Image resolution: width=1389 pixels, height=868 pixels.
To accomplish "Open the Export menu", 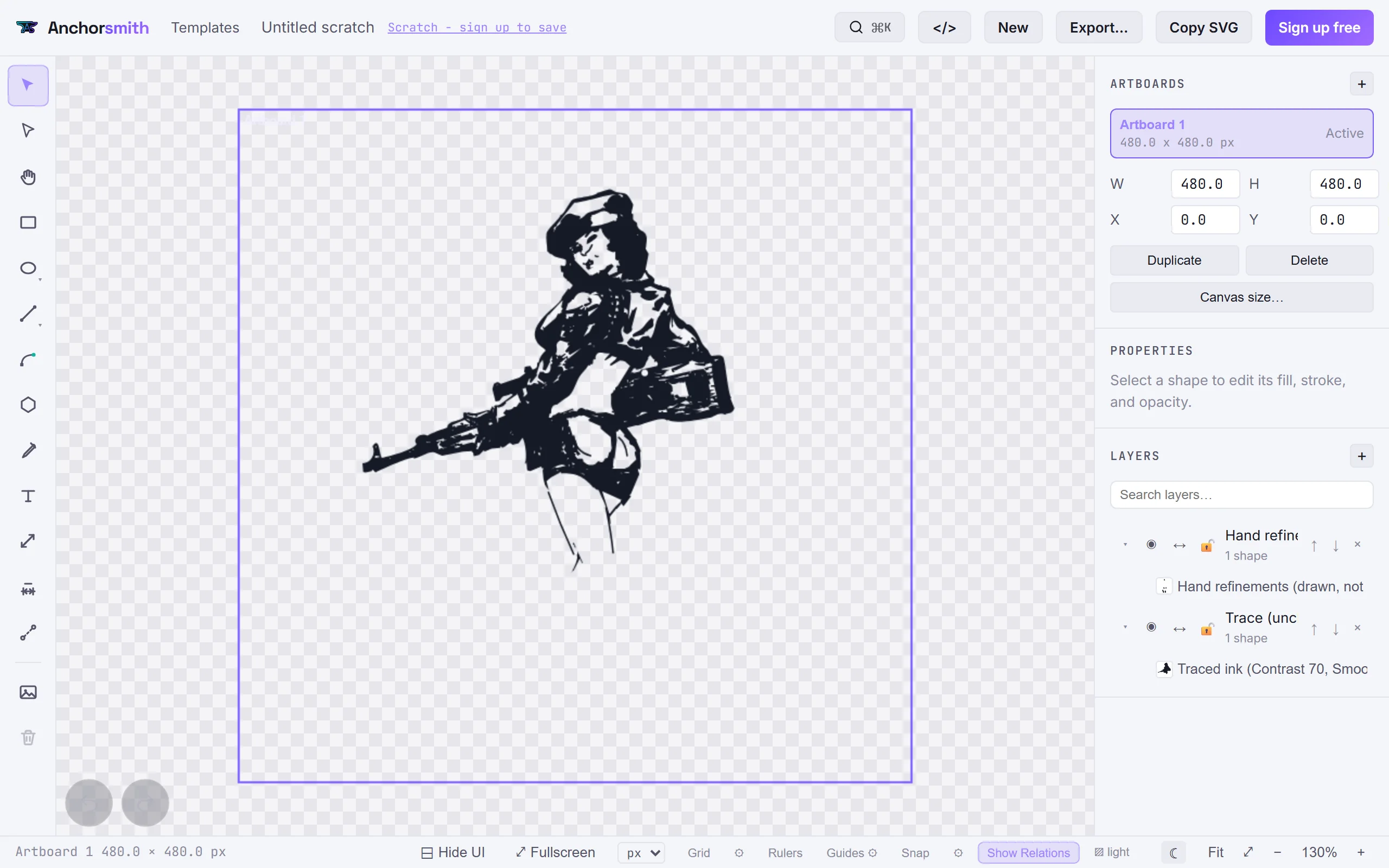I will pos(1099,28).
